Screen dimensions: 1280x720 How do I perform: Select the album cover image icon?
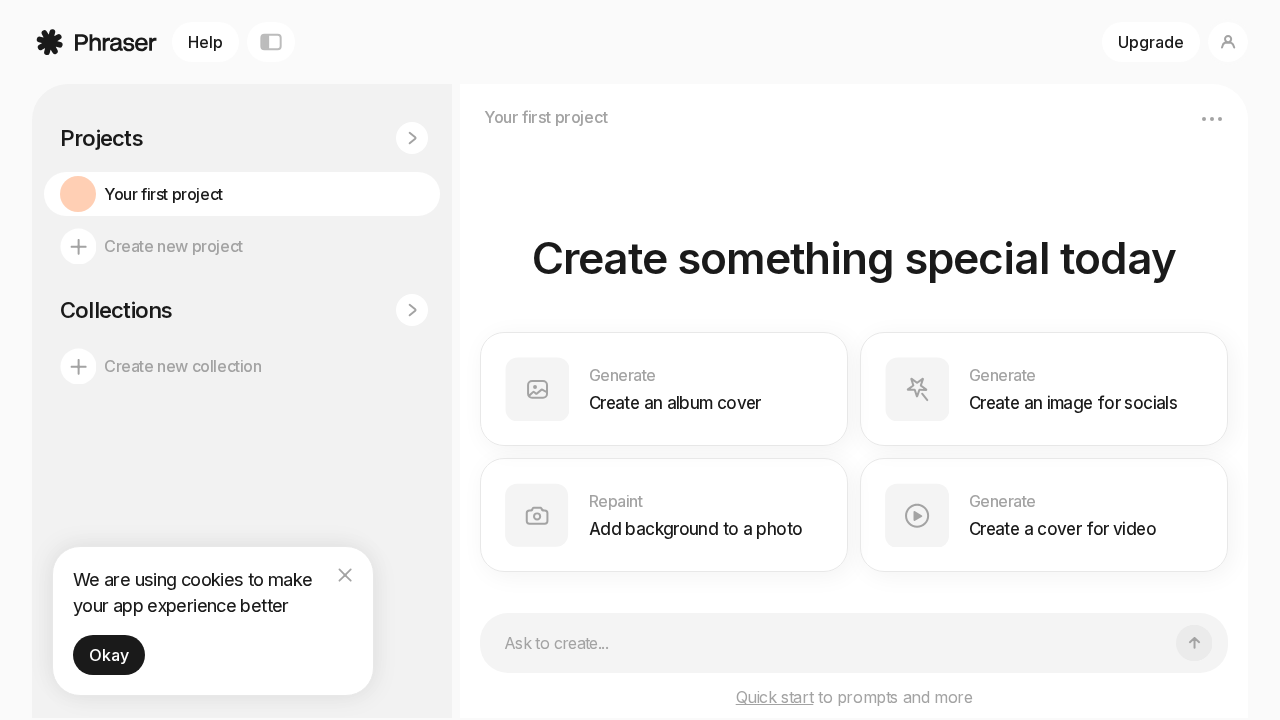pos(537,389)
